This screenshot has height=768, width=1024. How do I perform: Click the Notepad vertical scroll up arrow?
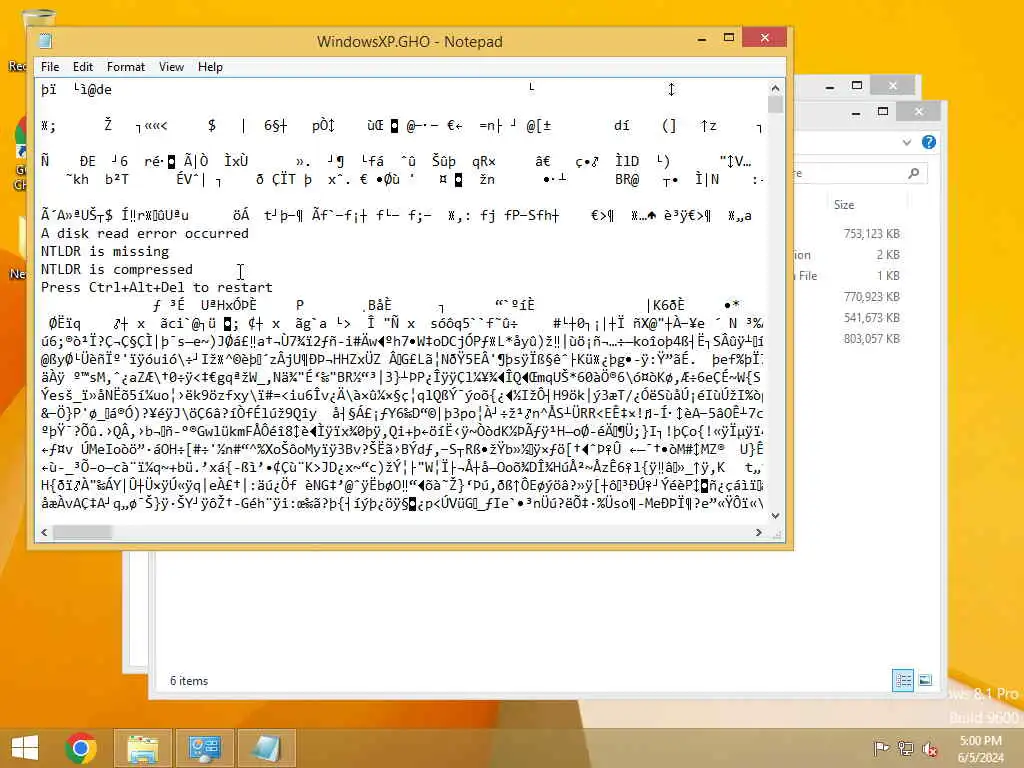tap(775, 88)
